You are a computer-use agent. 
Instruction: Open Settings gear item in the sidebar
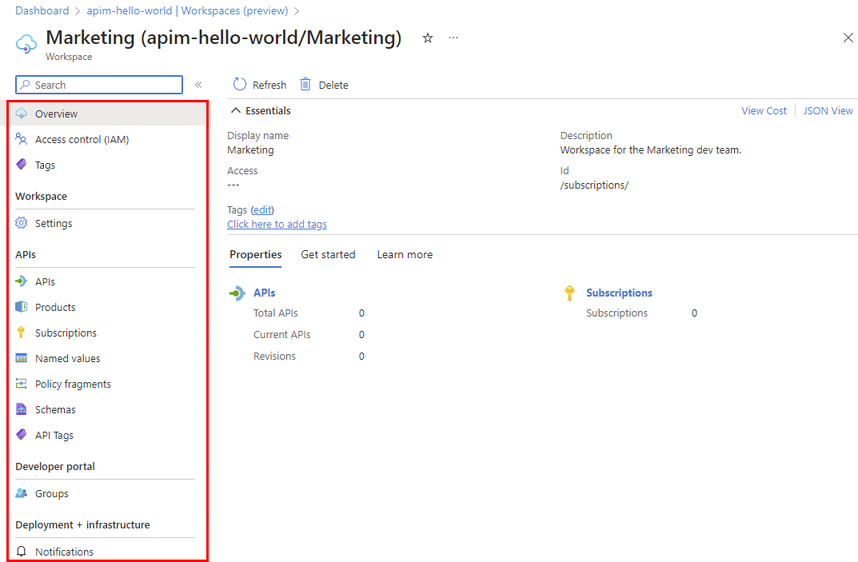53,224
